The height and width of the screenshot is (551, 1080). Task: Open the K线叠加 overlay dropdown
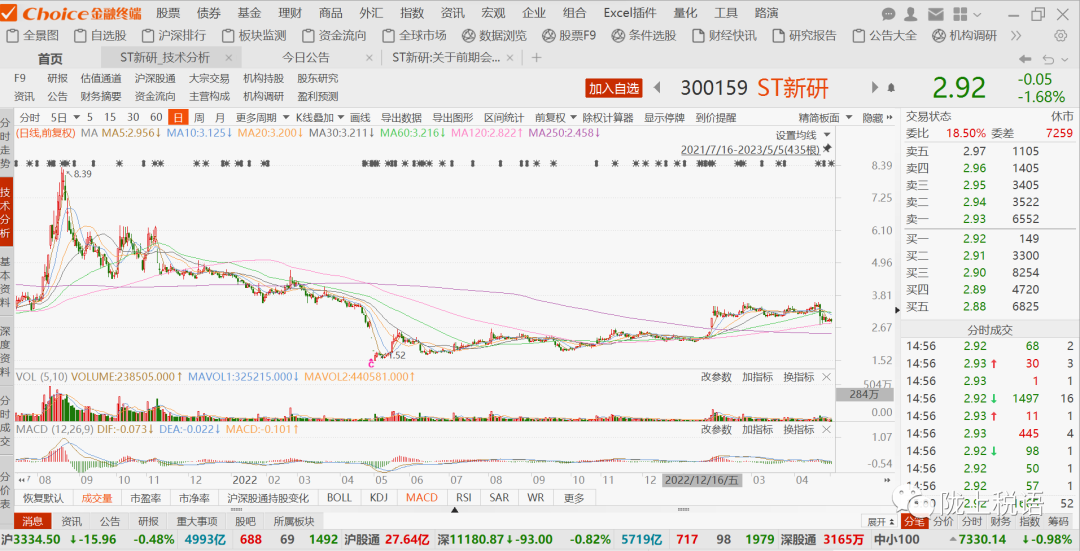pyautogui.click(x=320, y=118)
